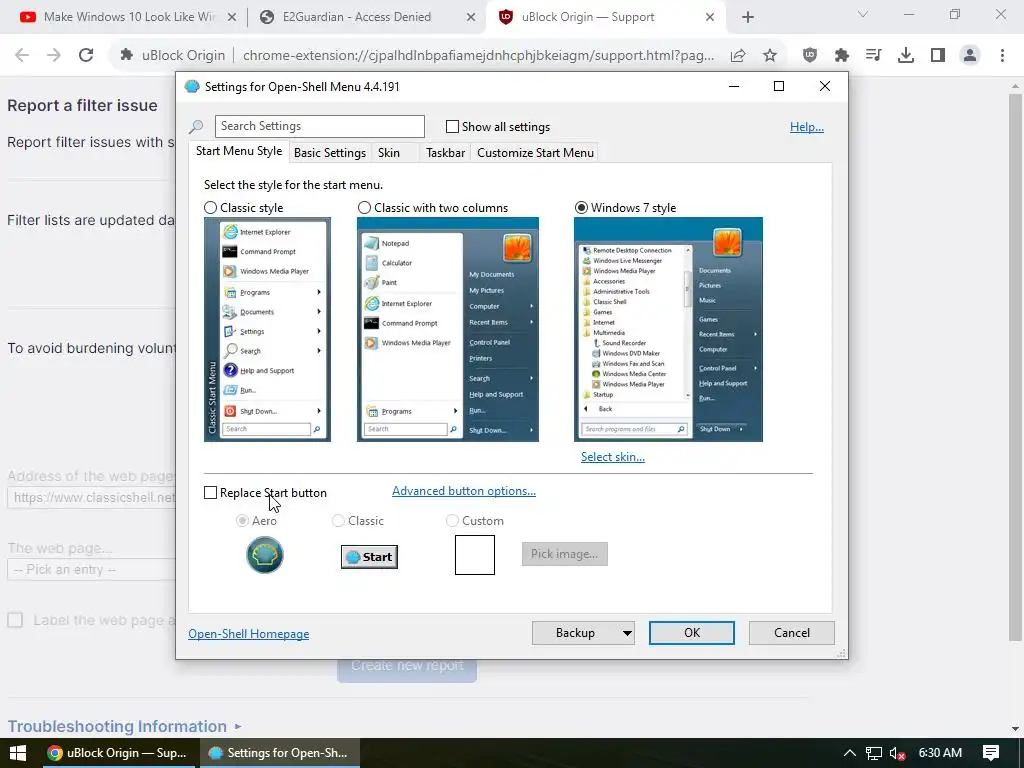This screenshot has height=768, width=1024.
Task: Enable Show all settings checkbox
Action: 452,127
